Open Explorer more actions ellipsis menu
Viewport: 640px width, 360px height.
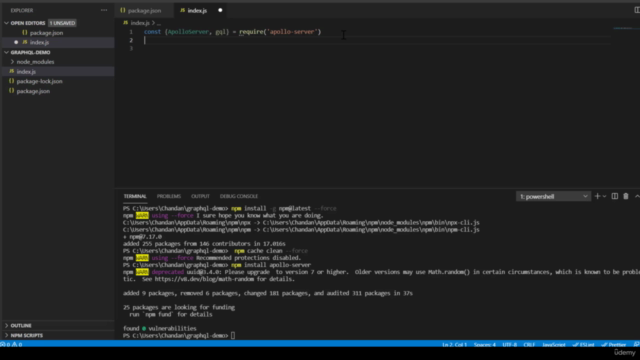[104, 10]
